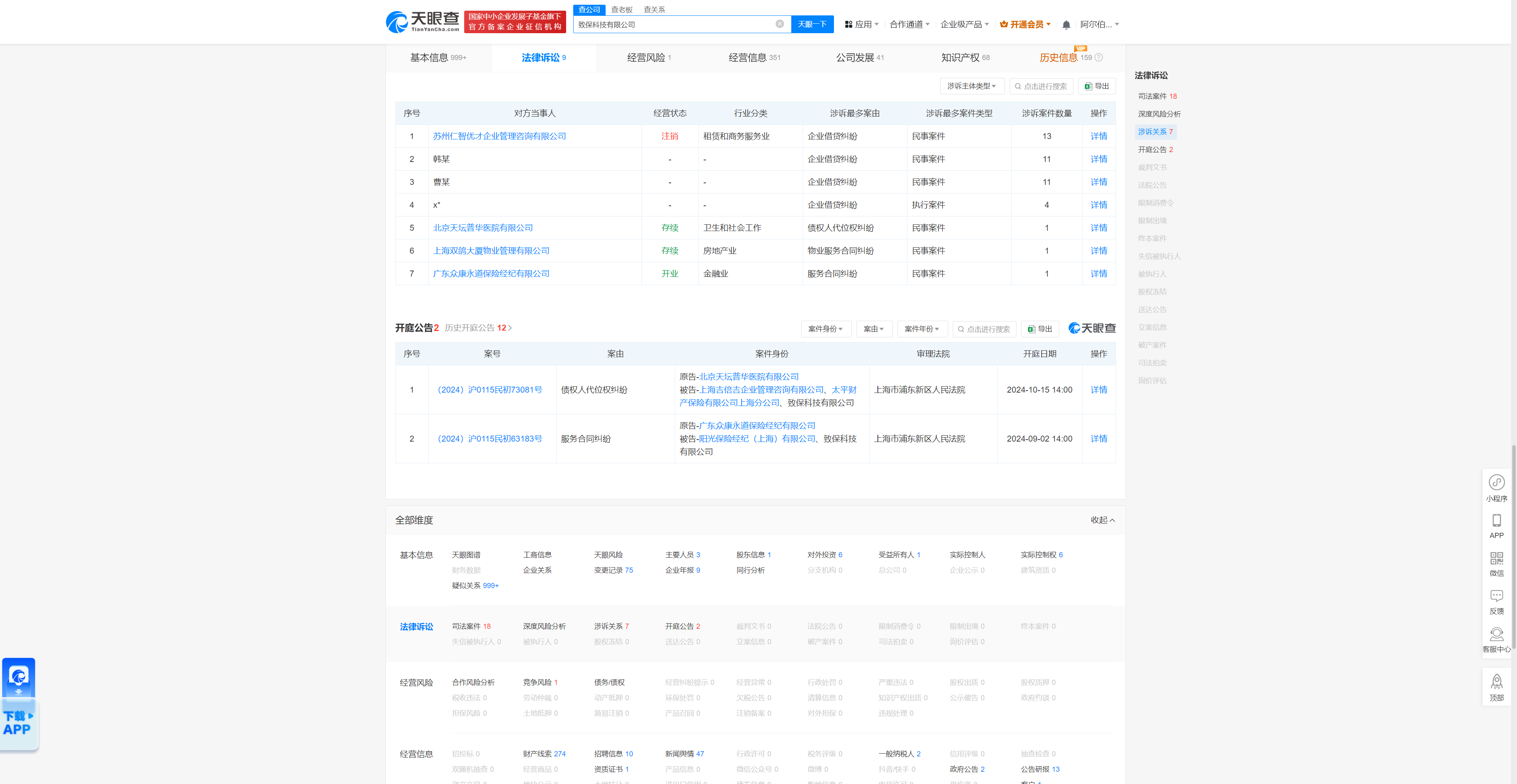The width and height of the screenshot is (1517, 784).
Task: Switch to 基本信息 tab
Action: [438, 58]
